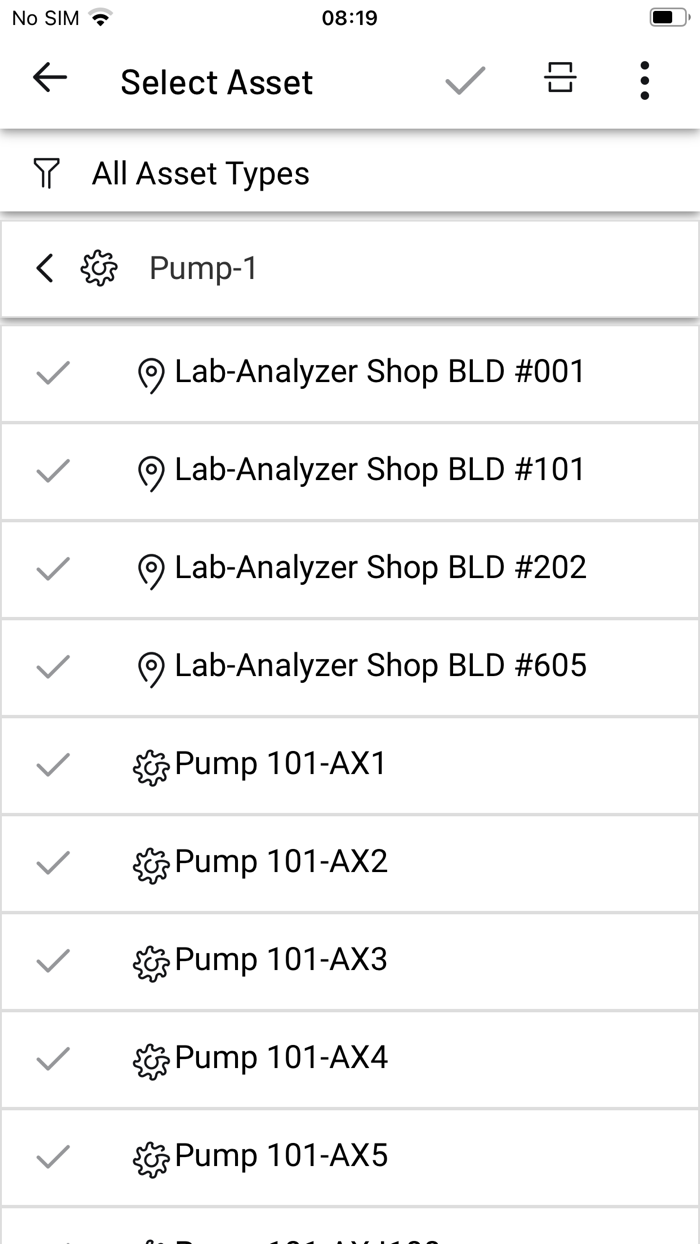Check the Pump 101-AX2 selection checkmark

coord(53,862)
